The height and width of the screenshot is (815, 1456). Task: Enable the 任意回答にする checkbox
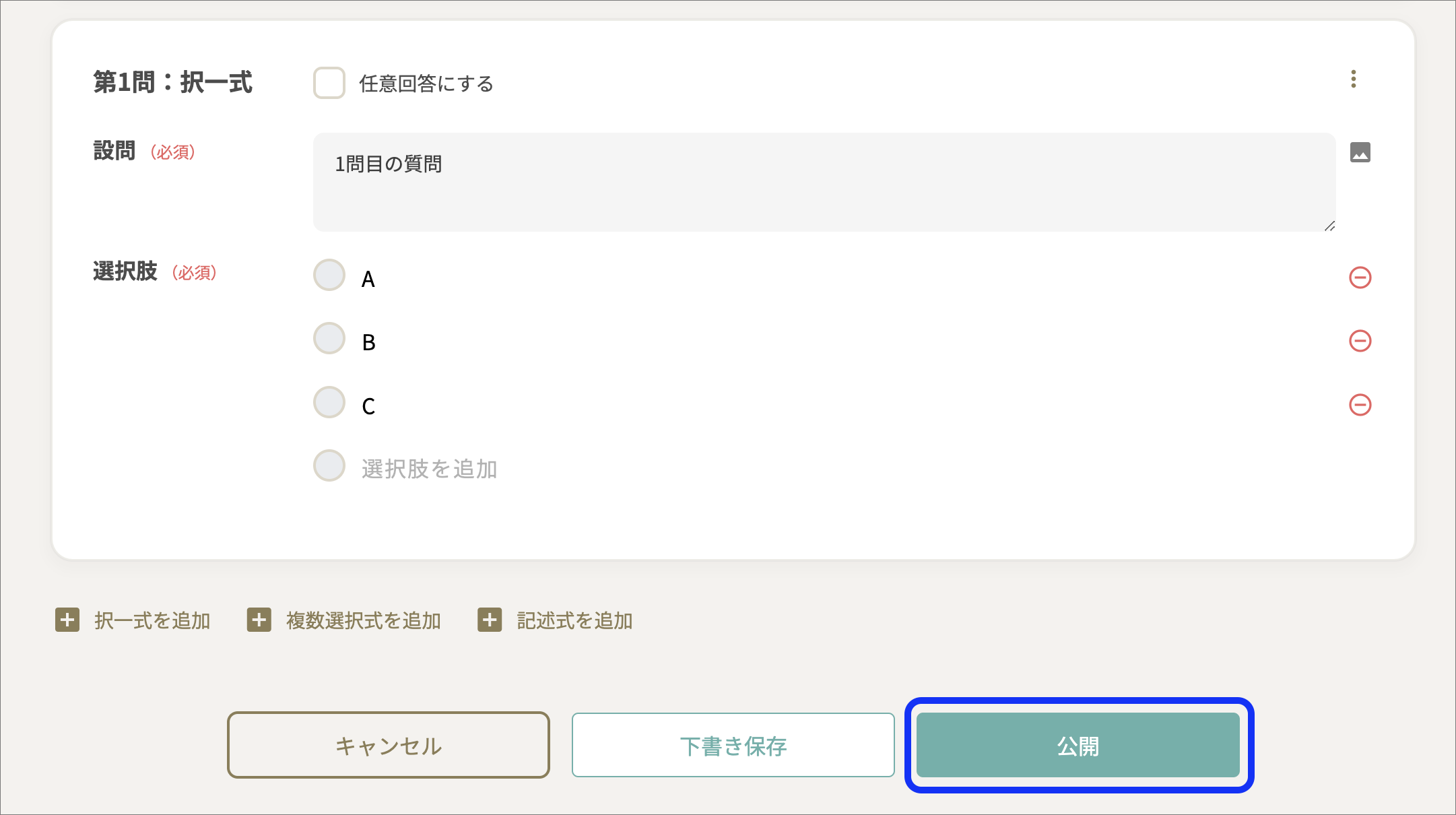[x=329, y=83]
